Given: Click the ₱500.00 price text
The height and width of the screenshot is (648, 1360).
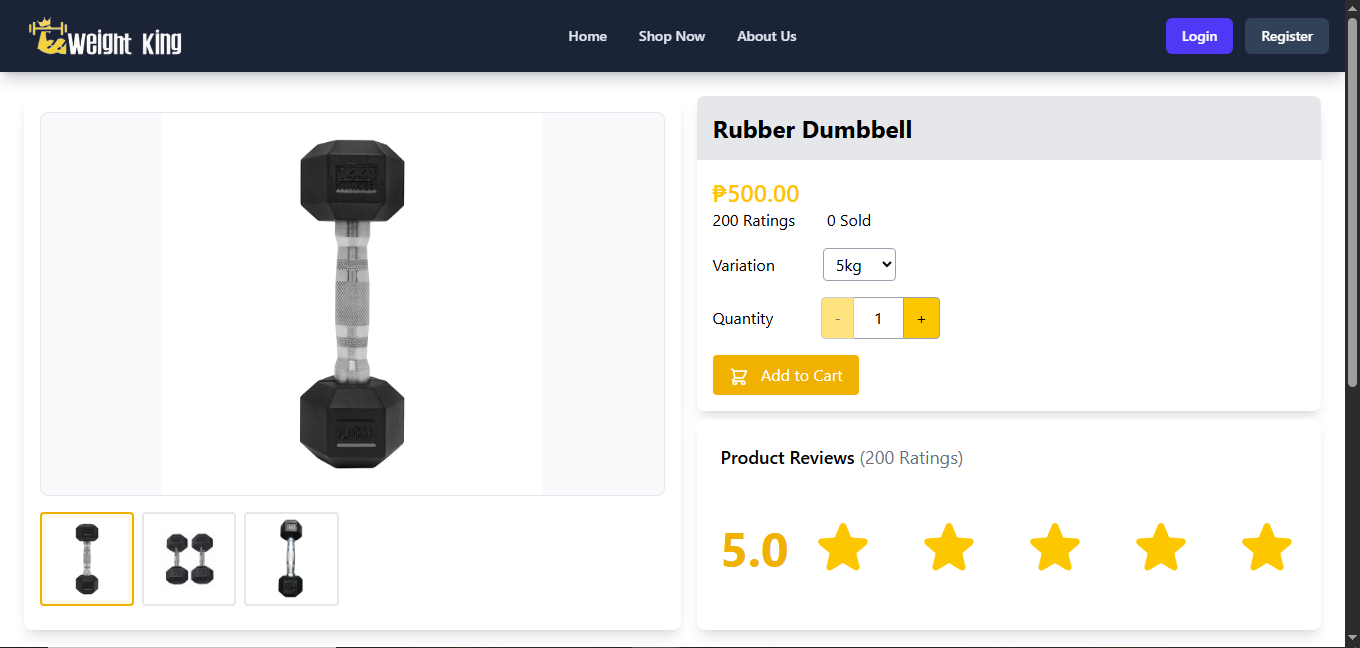Looking at the screenshot, I should tap(756, 194).
